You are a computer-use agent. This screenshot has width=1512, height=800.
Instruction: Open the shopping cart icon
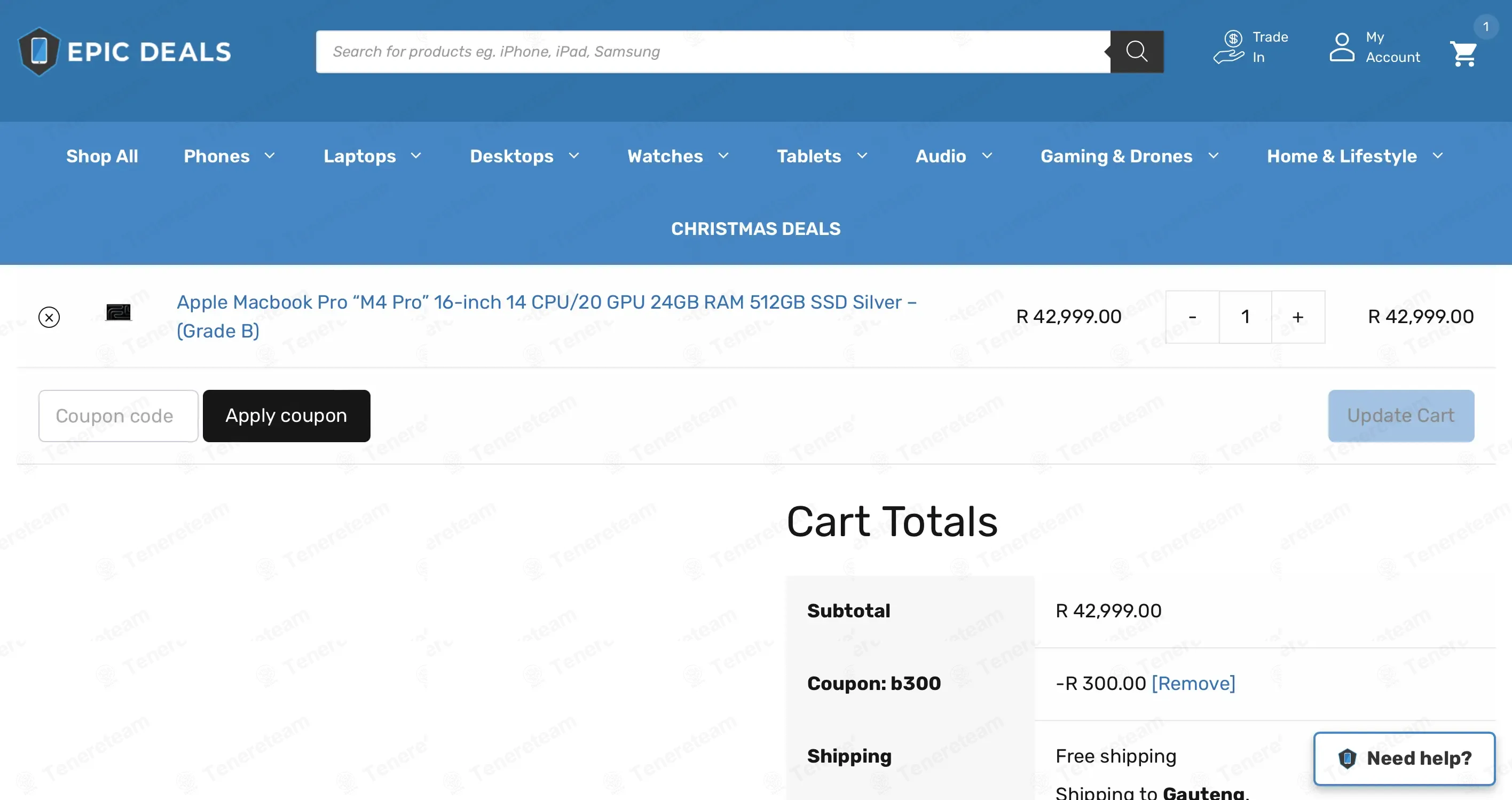coord(1463,54)
